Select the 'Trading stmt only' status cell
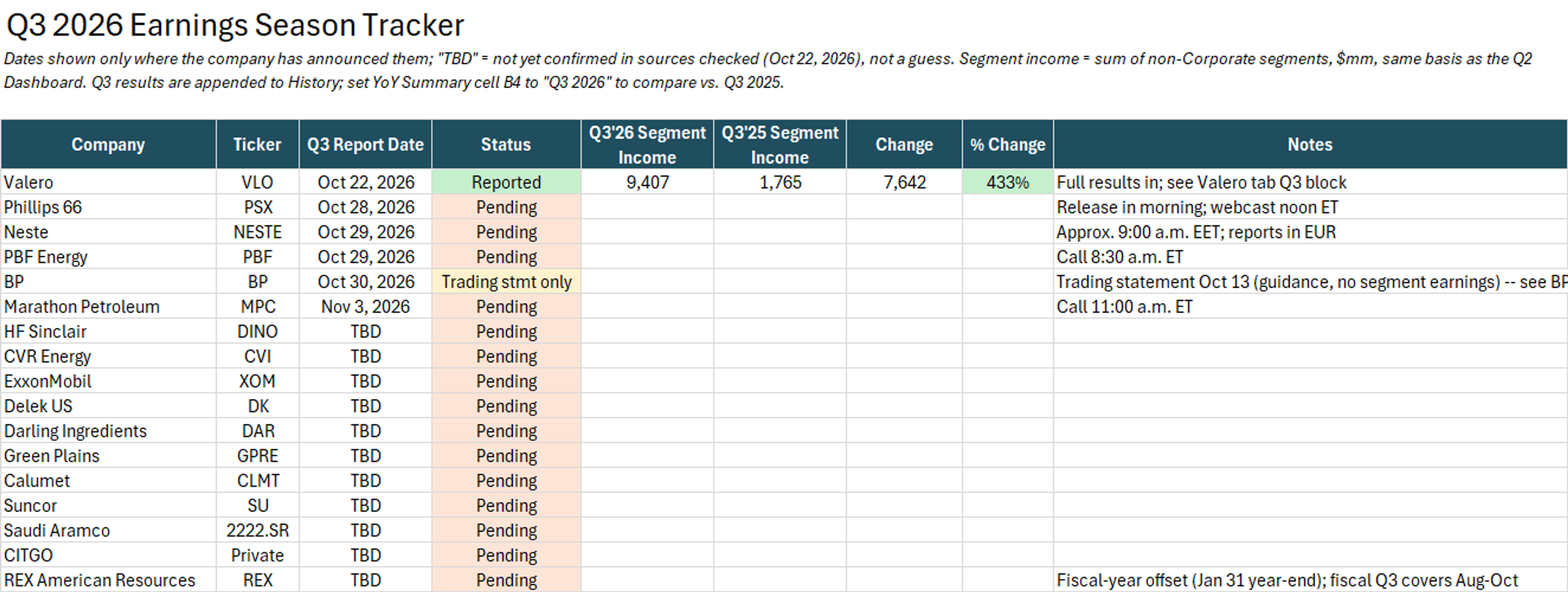This screenshot has width=1568, height=592. point(506,282)
